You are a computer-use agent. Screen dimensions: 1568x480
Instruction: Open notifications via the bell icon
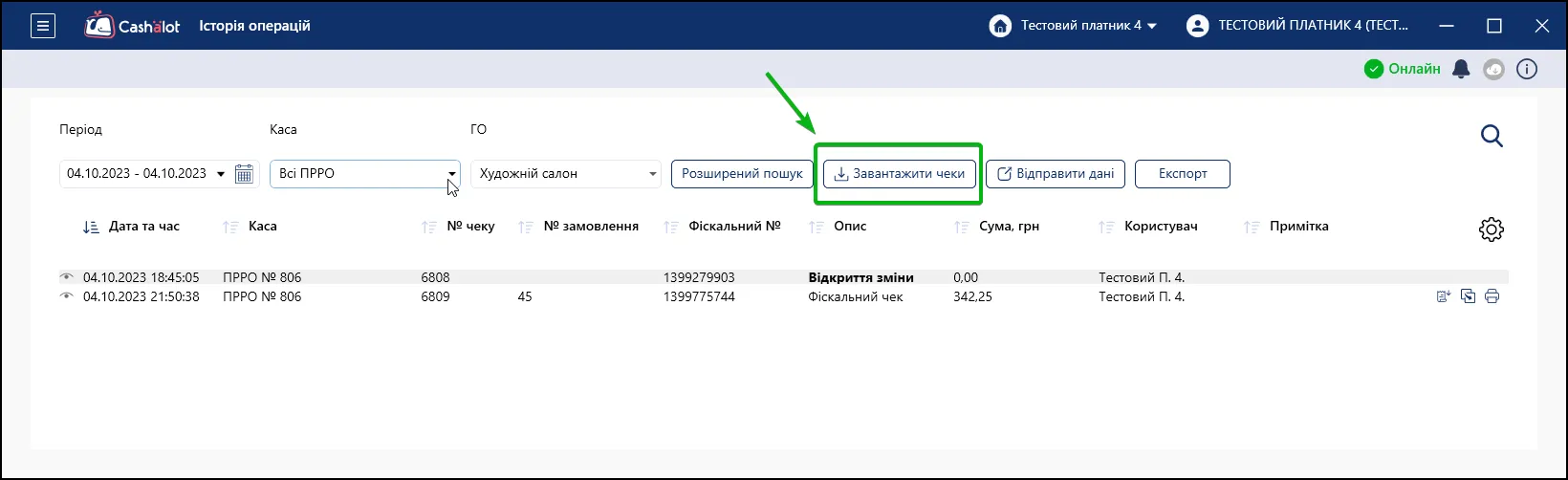point(1461,69)
